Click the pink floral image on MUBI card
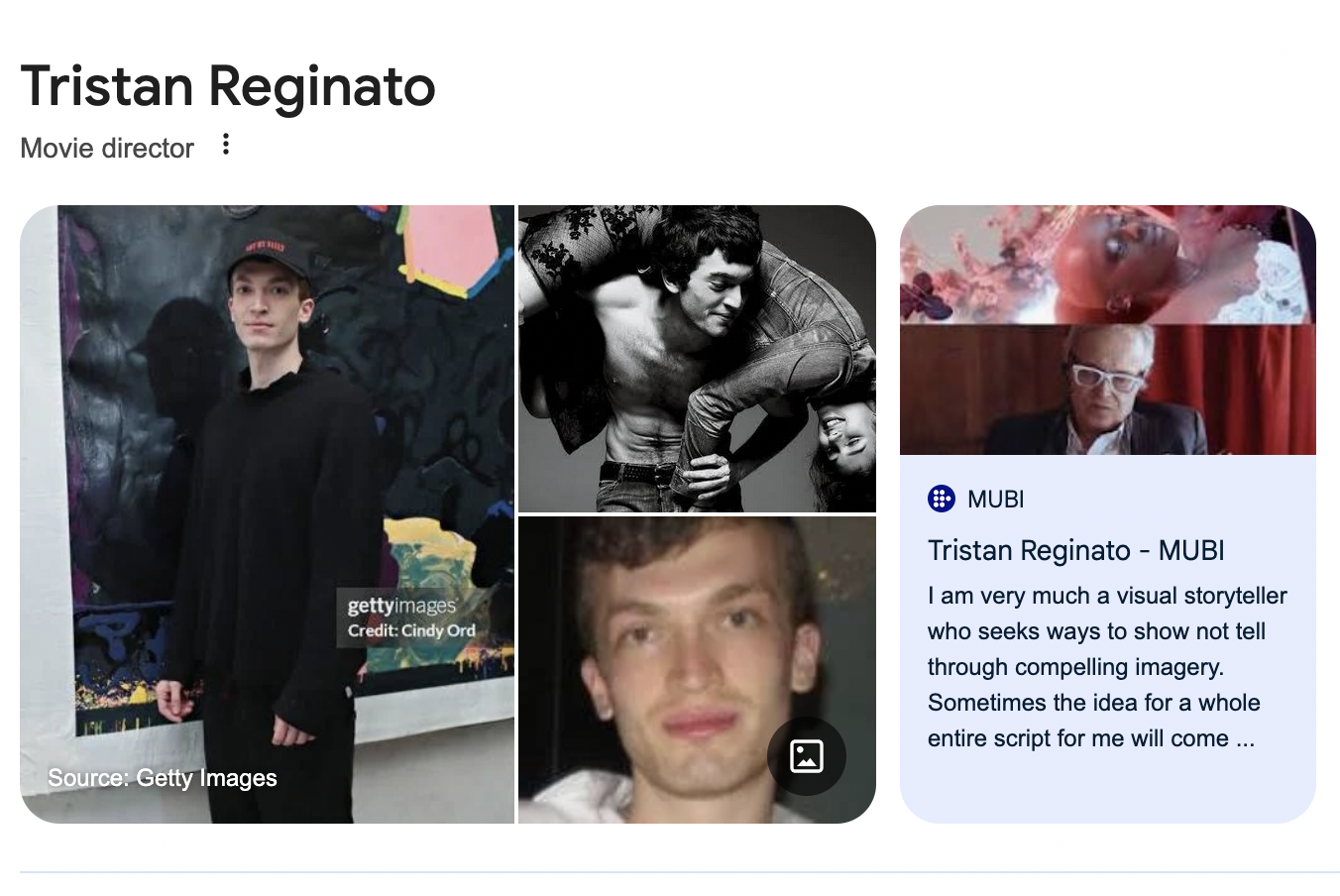 click(x=1107, y=265)
